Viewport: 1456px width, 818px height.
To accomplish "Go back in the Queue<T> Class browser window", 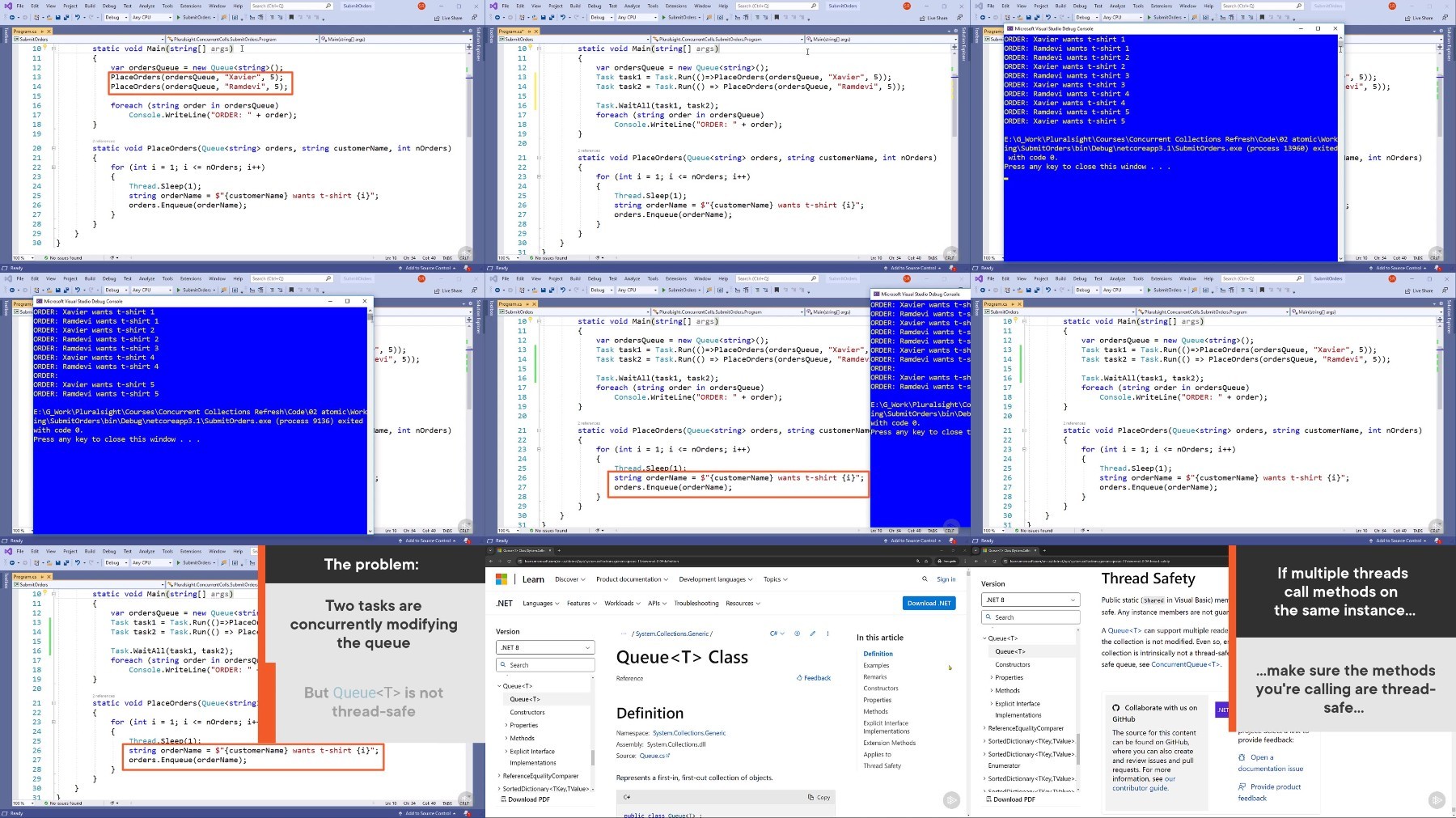I will click(x=491, y=561).
